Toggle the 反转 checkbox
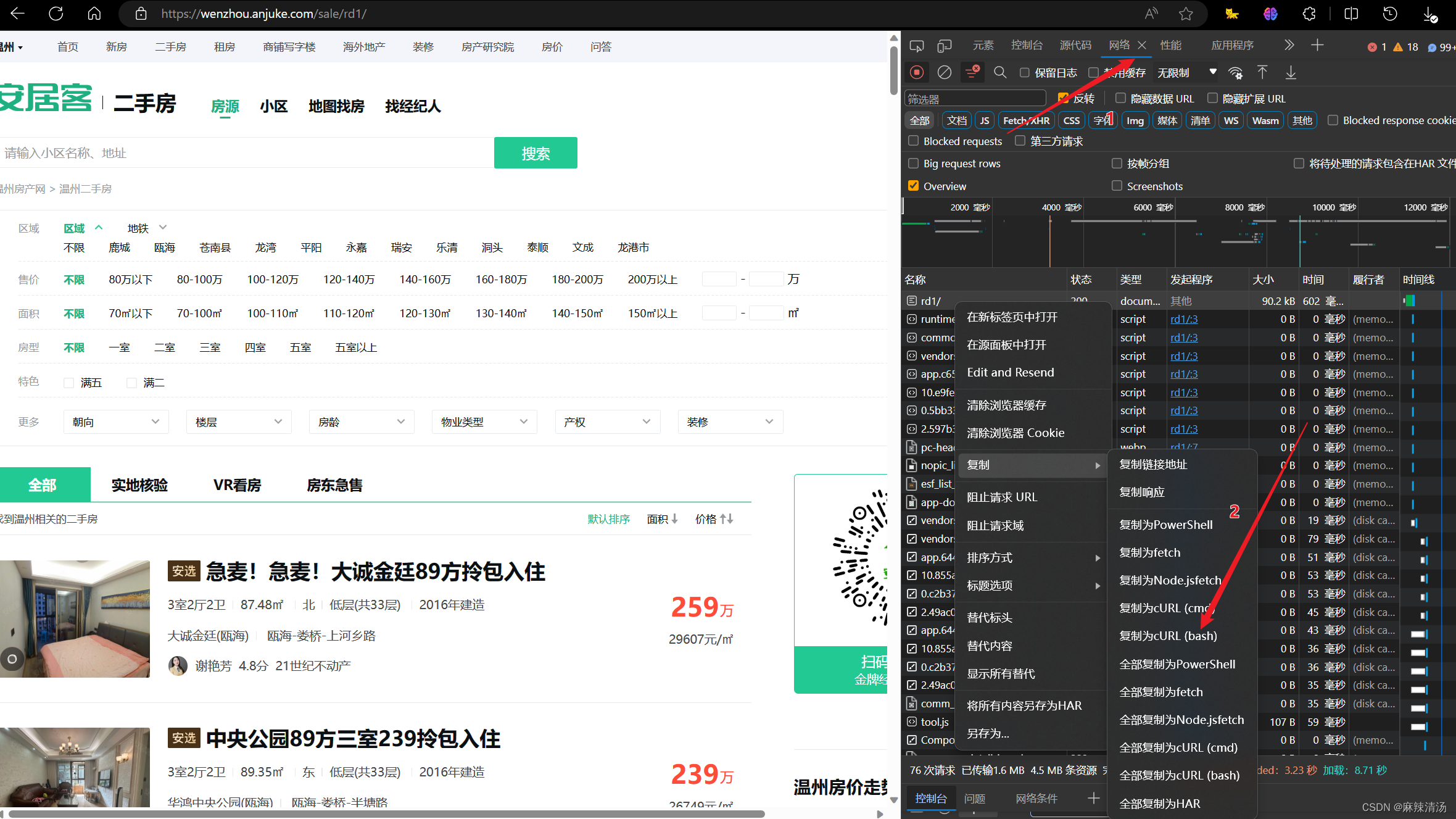The width and height of the screenshot is (1456, 819). (1062, 98)
